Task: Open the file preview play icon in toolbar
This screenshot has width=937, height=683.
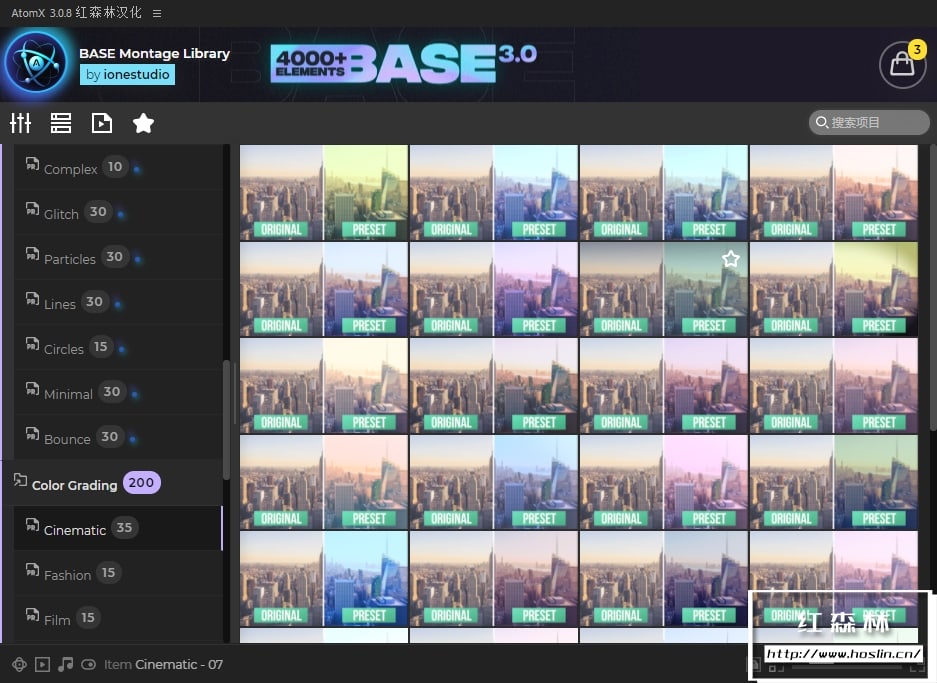Action: point(102,123)
